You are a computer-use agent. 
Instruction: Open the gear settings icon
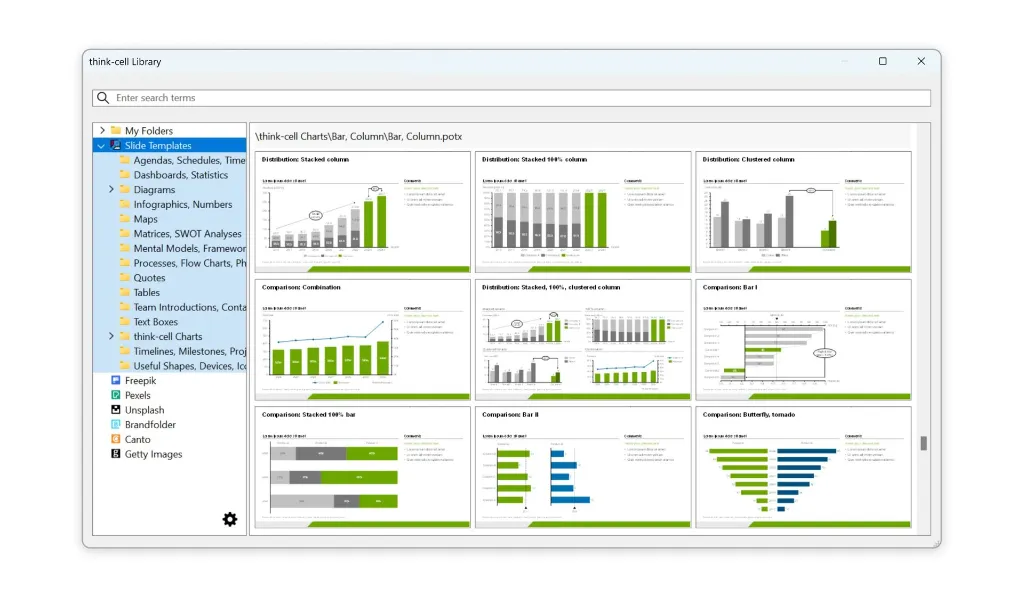click(230, 519)
